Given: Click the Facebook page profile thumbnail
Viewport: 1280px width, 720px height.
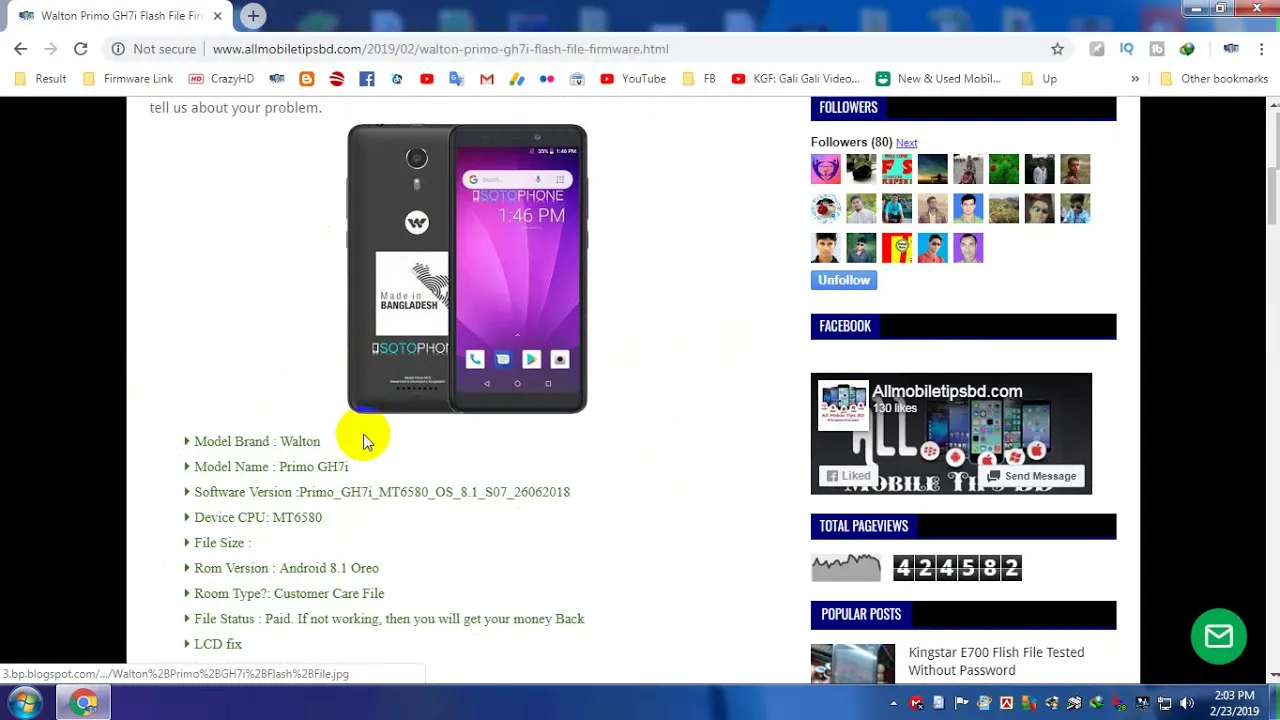Looking at the screenshot, I should pyautogui.click(x=843, y=405).
